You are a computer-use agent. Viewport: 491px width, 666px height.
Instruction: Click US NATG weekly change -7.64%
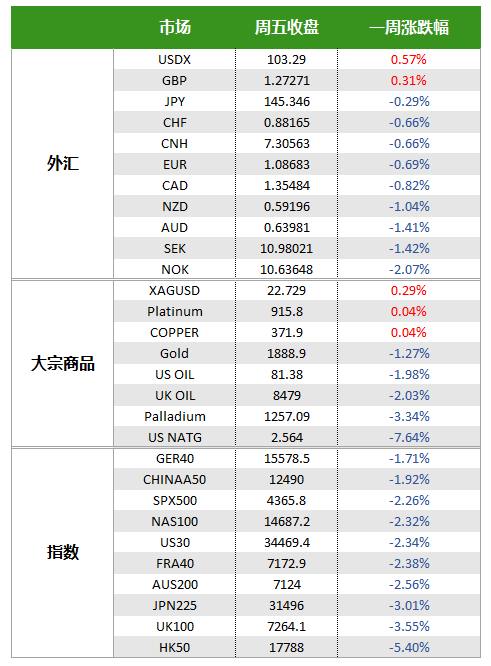pyautogui.click(x=409, y=437)
